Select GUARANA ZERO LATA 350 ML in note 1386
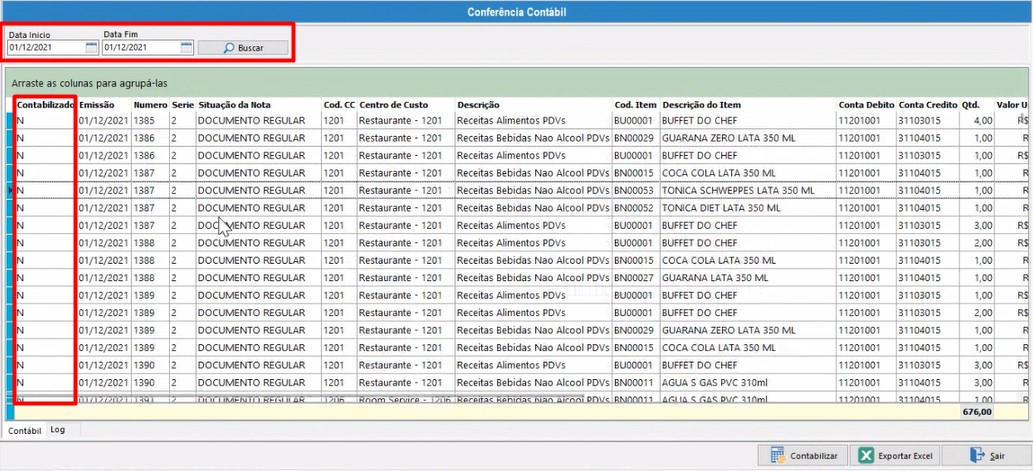 (748, 138)
